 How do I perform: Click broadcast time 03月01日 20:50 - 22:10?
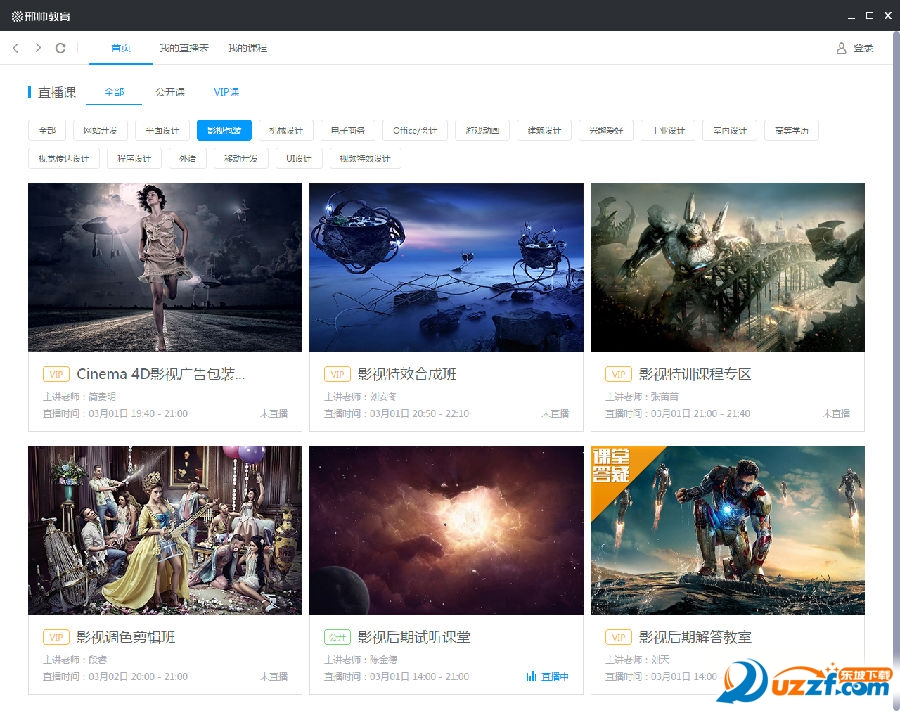tap(420, 413)
